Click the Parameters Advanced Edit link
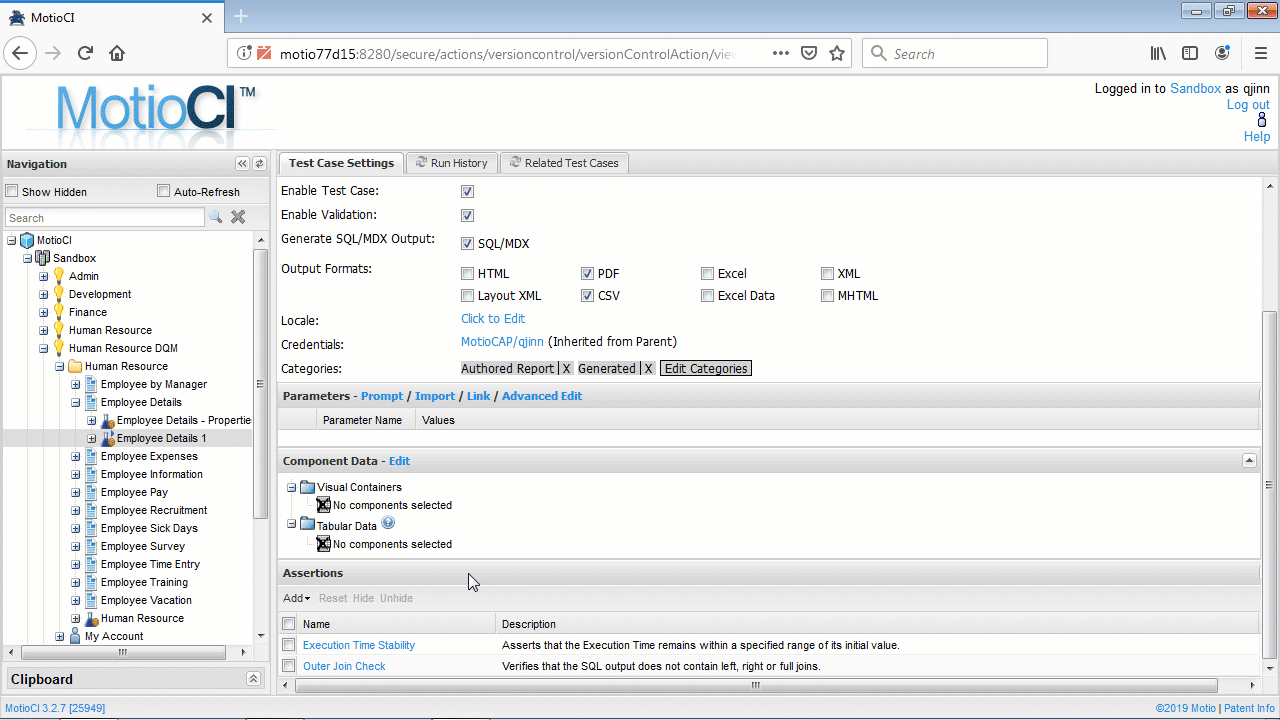Viewport: 1280px width, 720px height. tap(542, 396)
